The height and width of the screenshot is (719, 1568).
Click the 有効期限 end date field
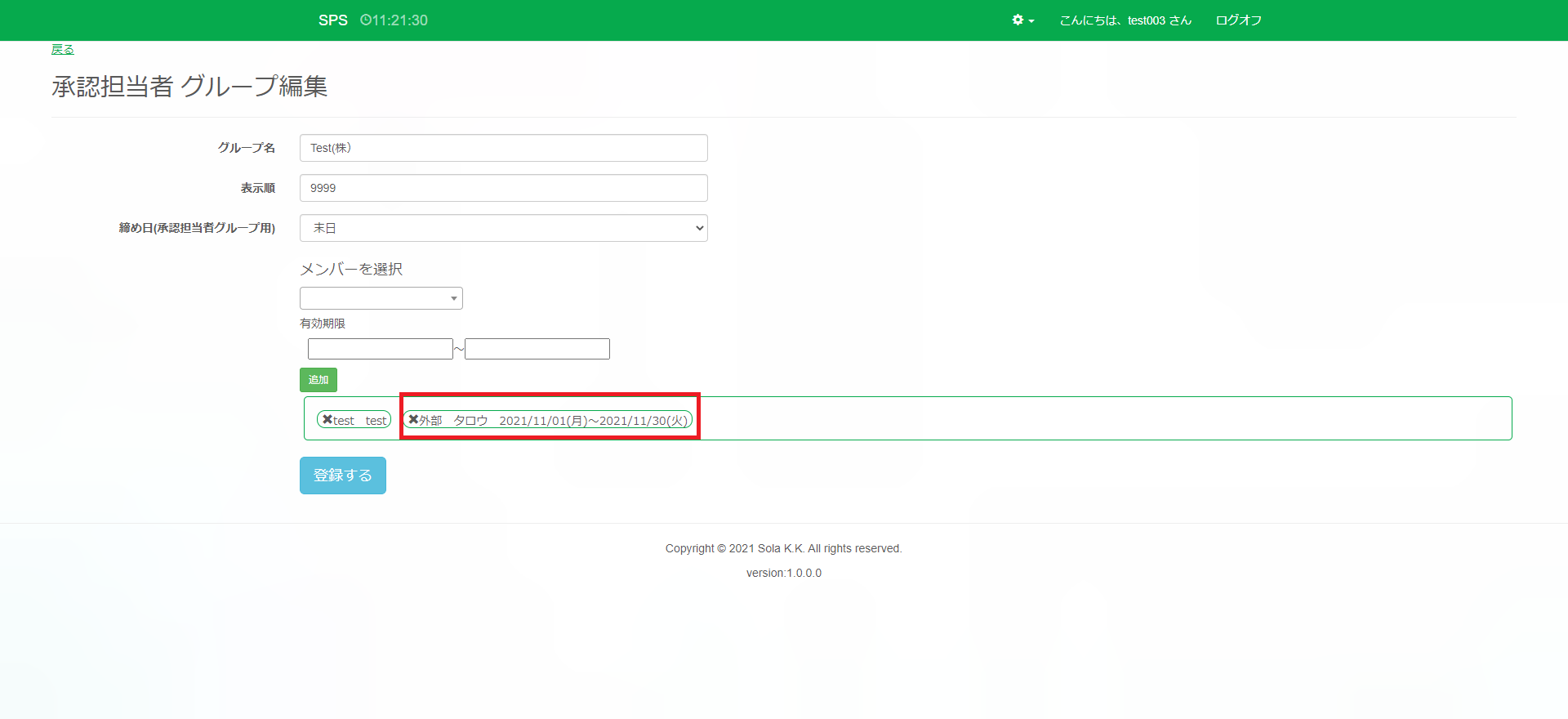(x=537, y=349)
